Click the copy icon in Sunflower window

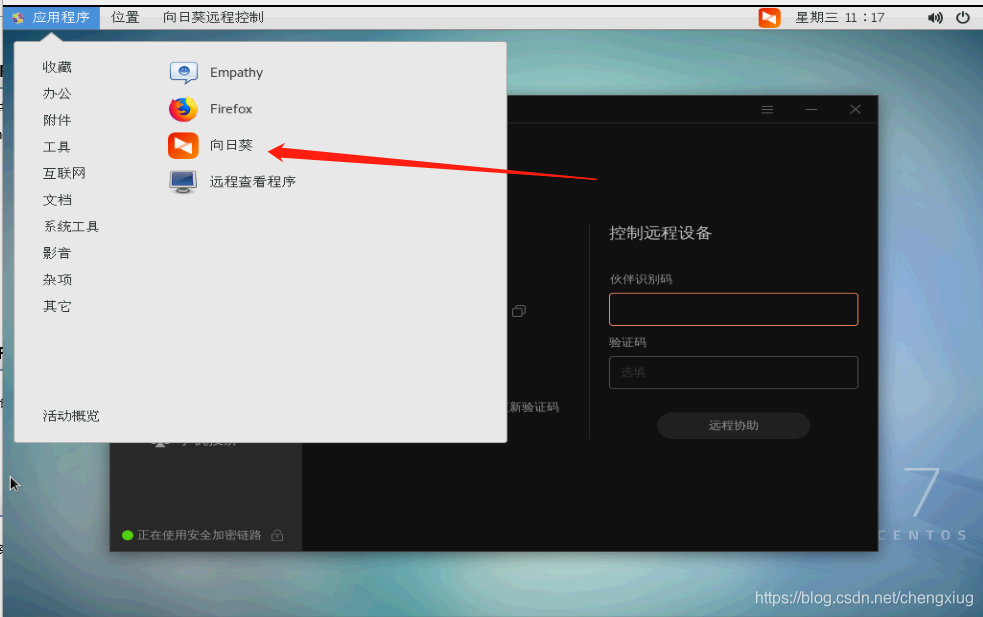[x=518, y=311]
